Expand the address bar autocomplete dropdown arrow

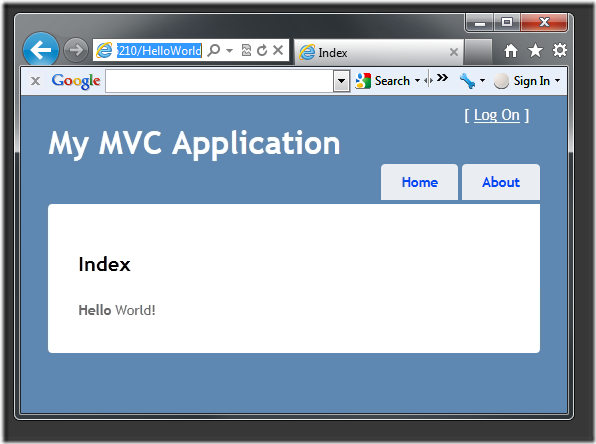point(229,50)
